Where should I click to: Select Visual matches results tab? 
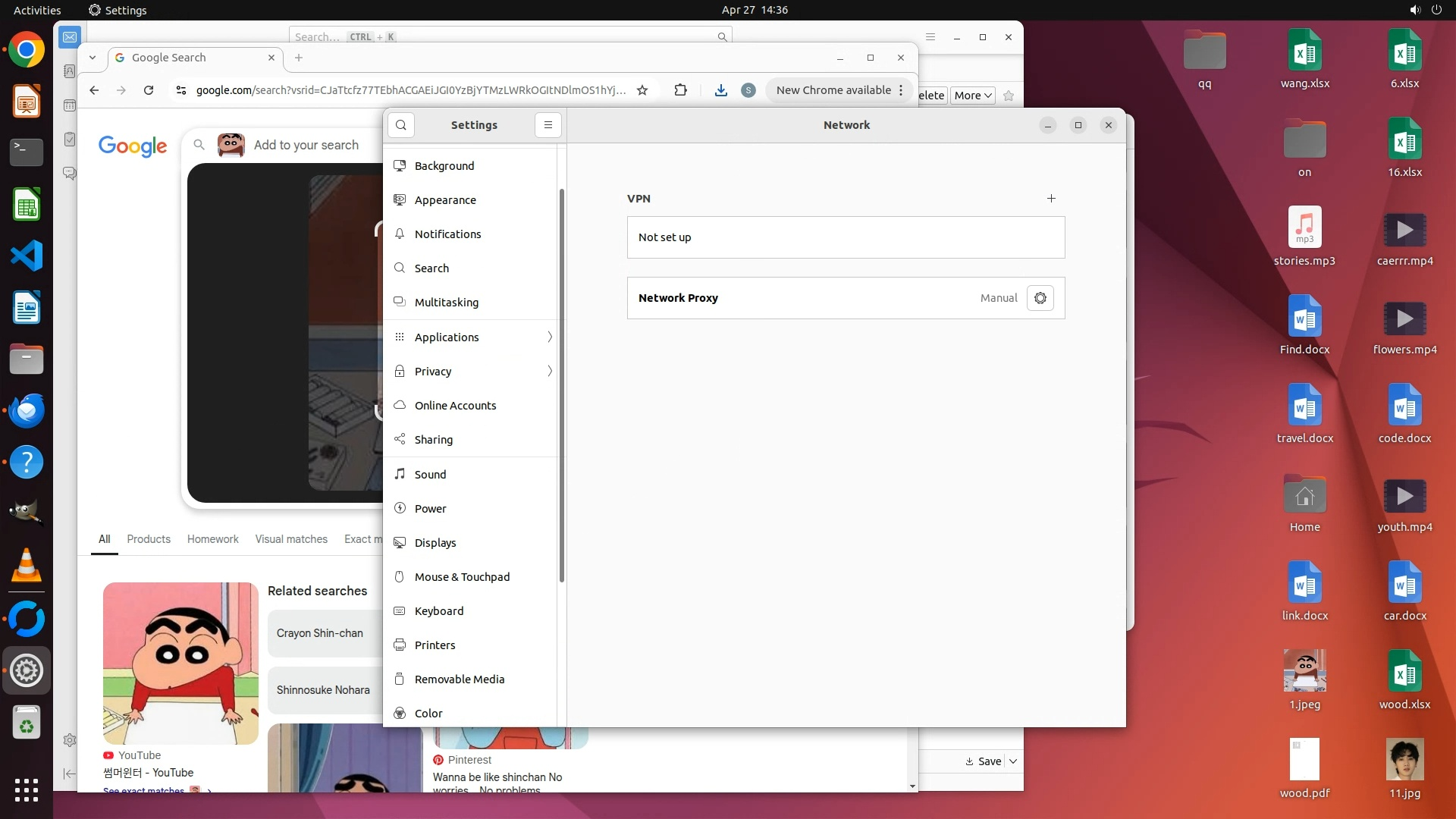click(291, 539)
